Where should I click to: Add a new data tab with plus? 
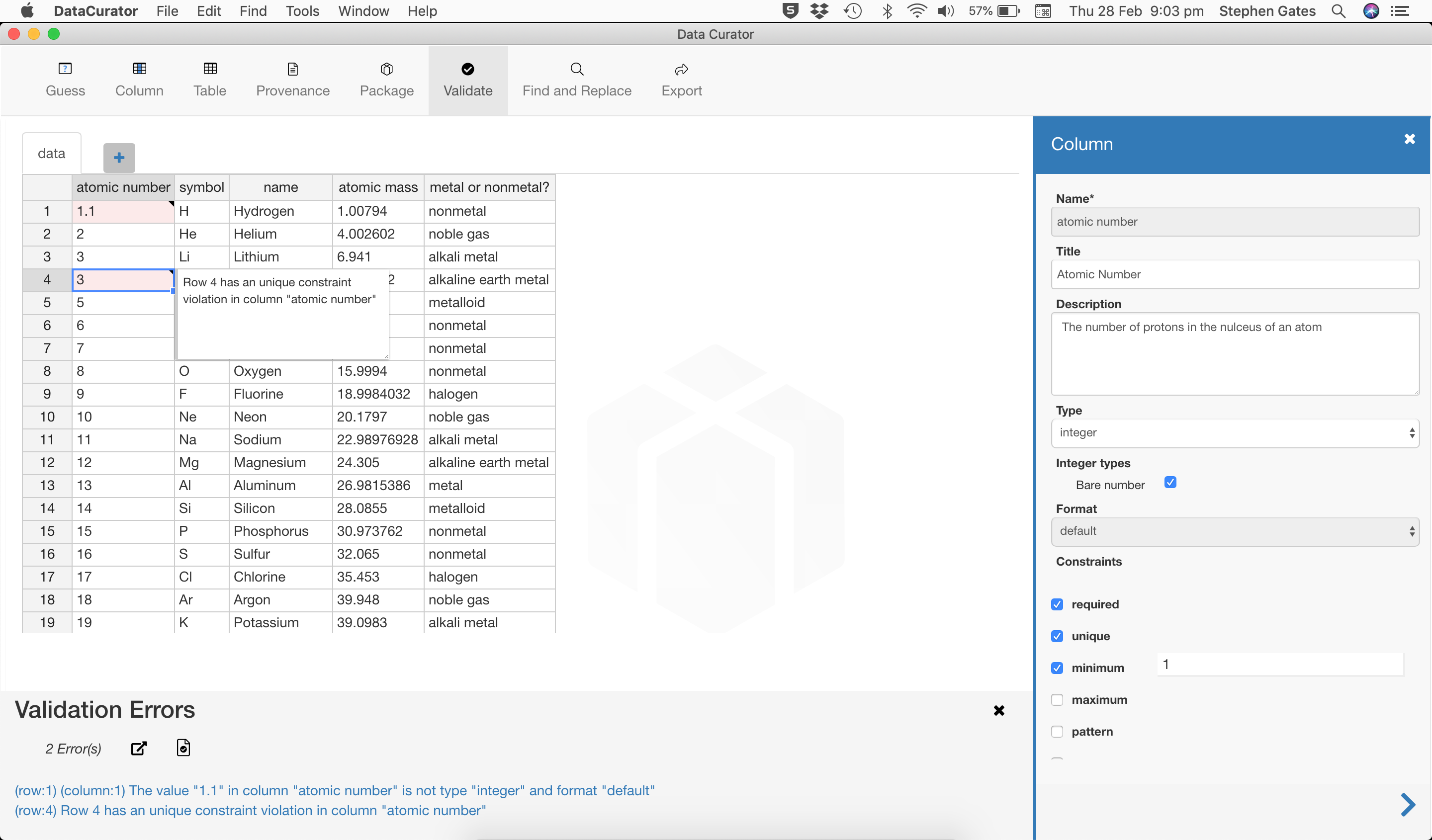coord(119,158)
